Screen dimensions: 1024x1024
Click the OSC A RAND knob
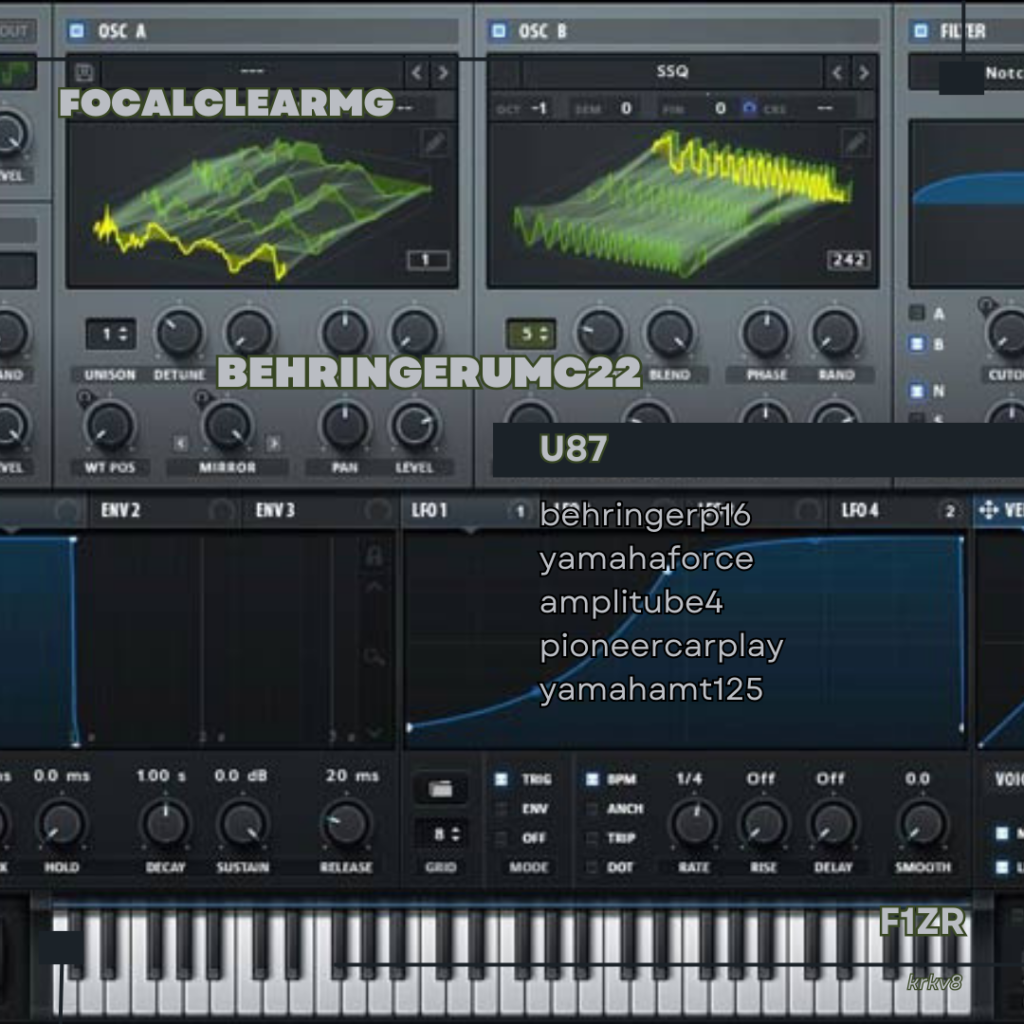pos(414,333)
